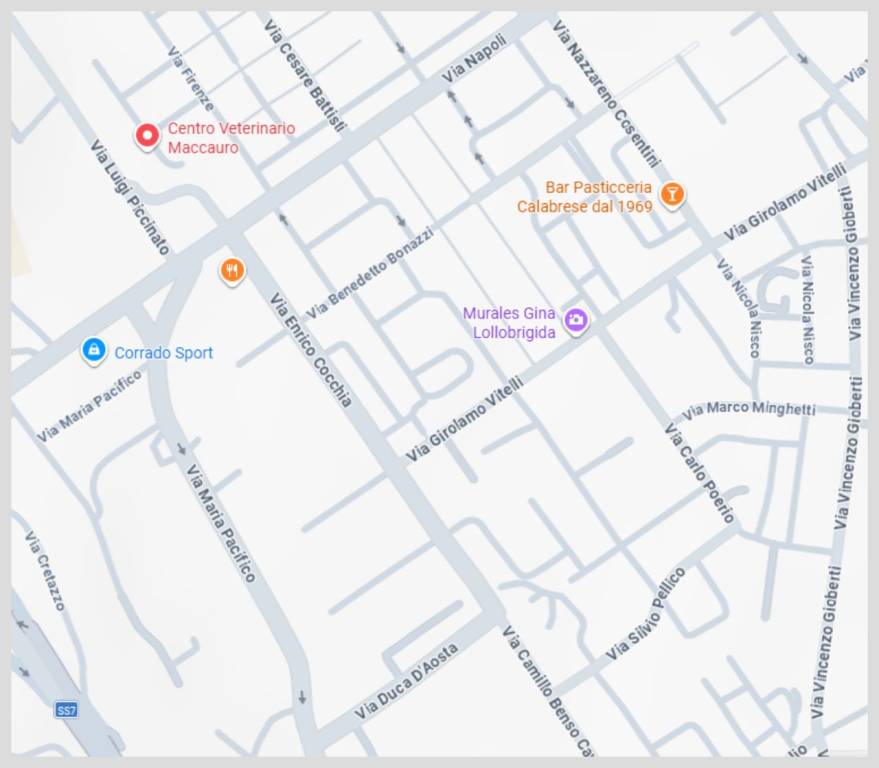
Task: Select the Via Carlo Poerio street label
Action: pyautogui.click(x=700, y=472)
